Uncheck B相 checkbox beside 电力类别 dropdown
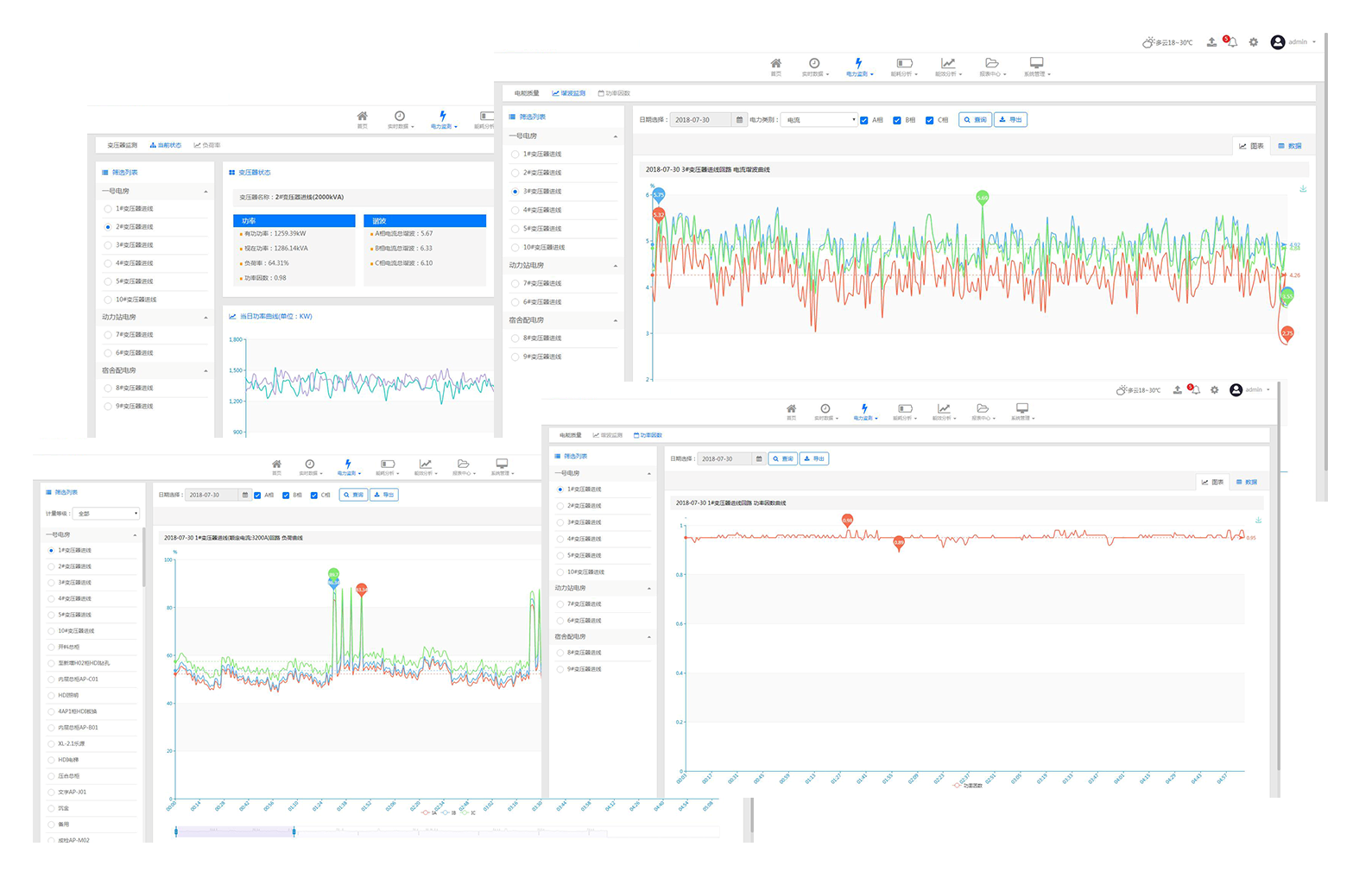1372x872 pixels. point(897,120)
